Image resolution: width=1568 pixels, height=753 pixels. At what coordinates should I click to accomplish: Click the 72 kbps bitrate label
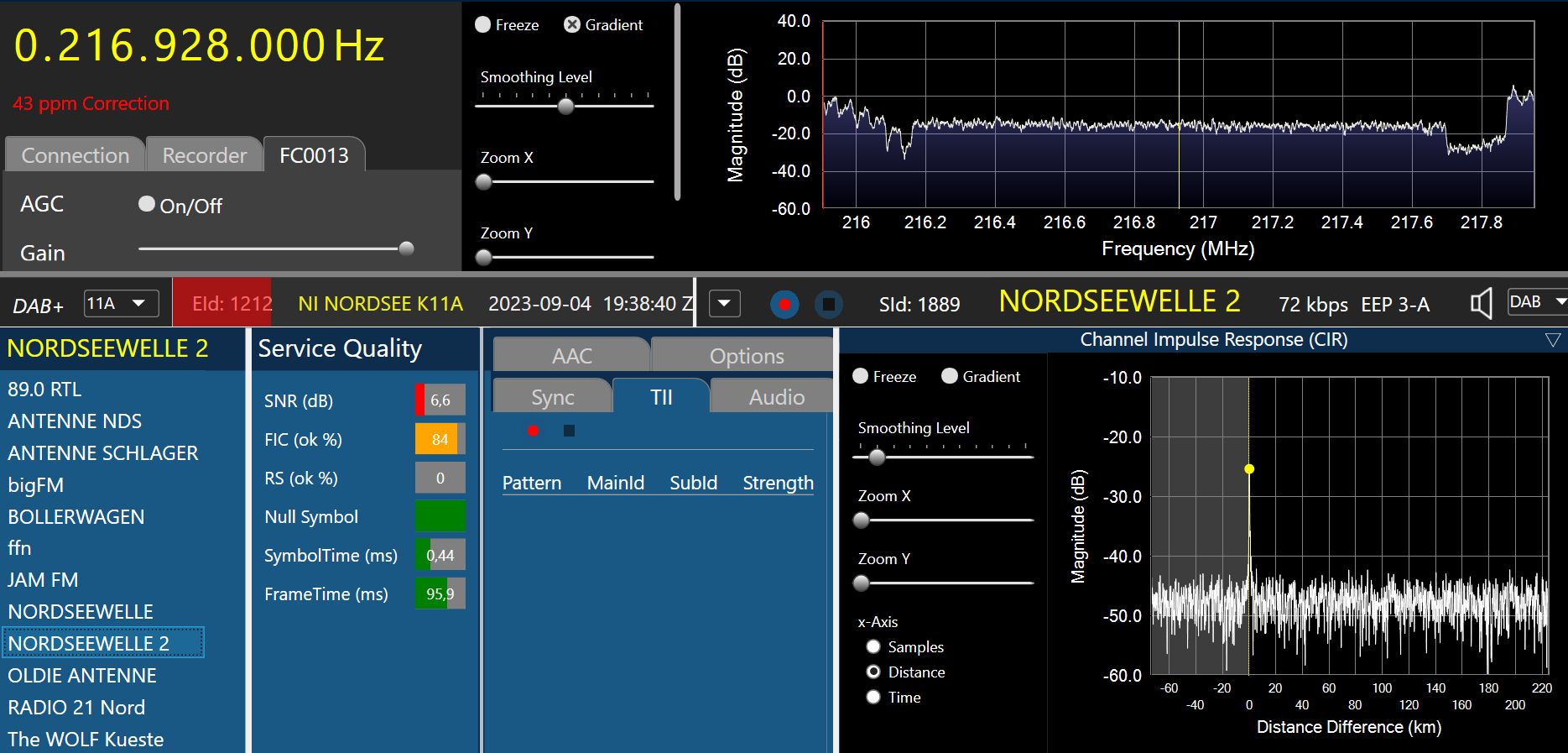1313,304
